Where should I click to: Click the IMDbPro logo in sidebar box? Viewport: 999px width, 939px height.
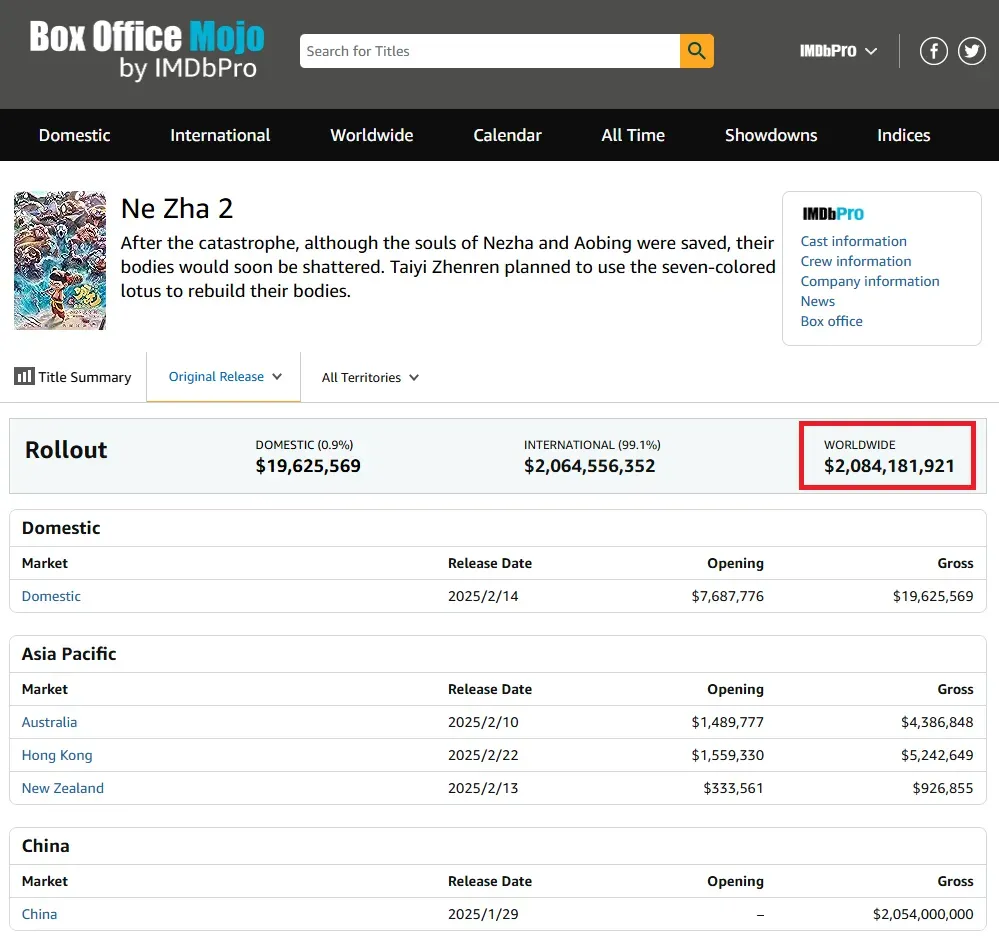tap(833, 213)
